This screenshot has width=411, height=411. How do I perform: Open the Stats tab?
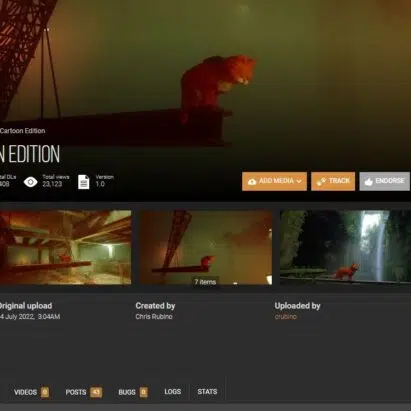coord(207,392)
